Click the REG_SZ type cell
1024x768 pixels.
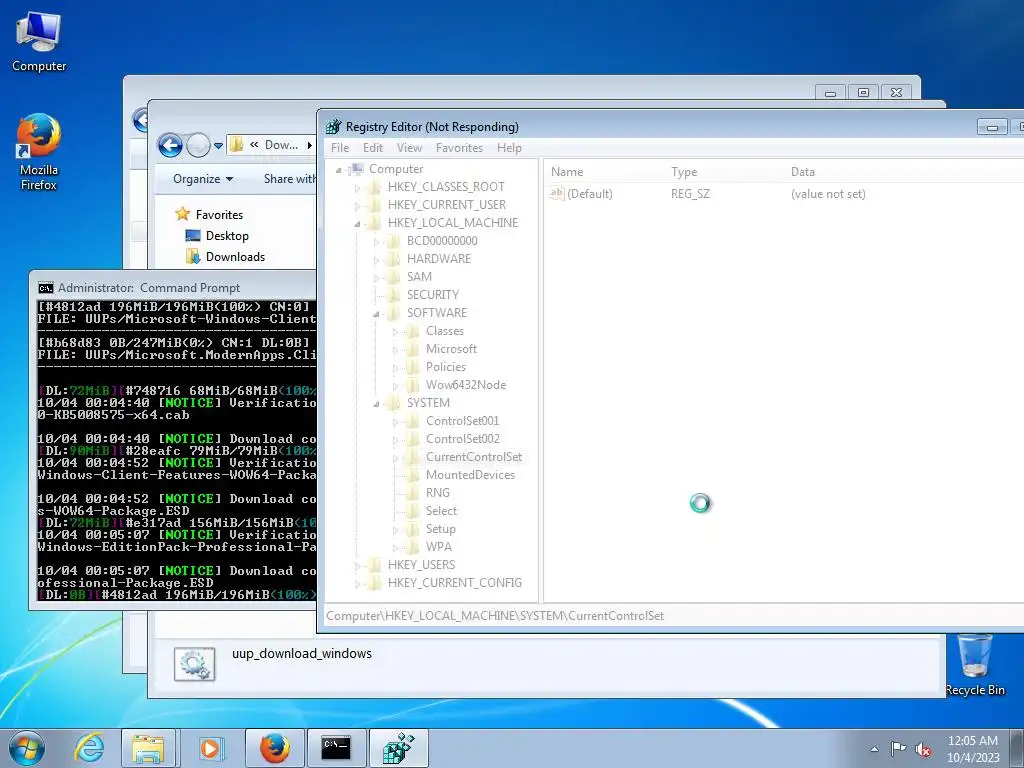tap(690, 194)
